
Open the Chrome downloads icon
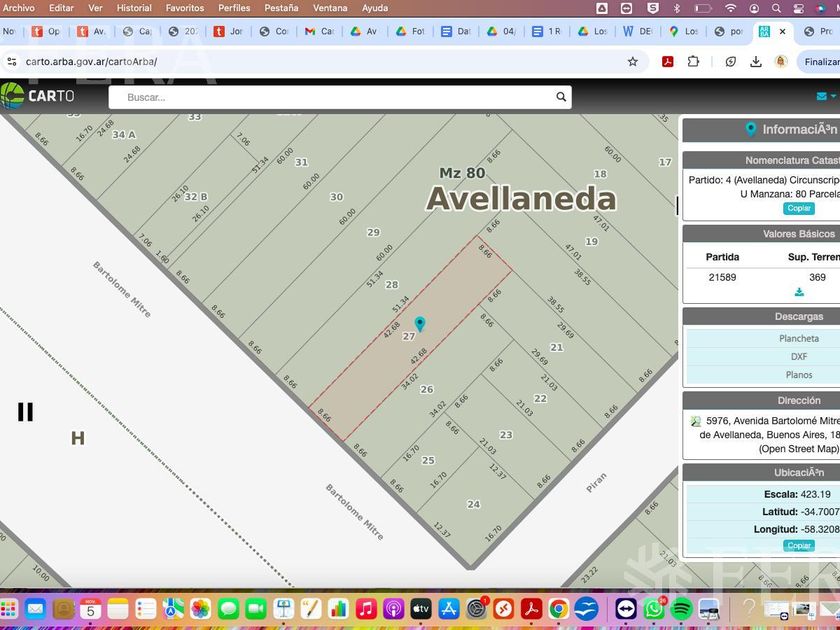tap(756, 61)
